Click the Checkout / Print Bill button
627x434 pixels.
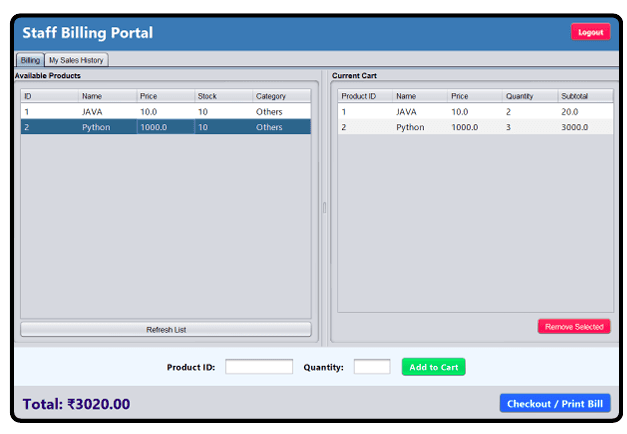coord(554,403)
